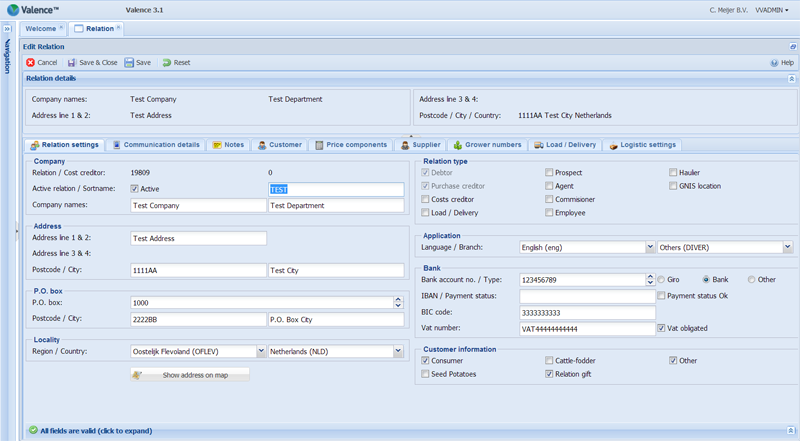
Task: Expand the validation status bar arrow
Action: pos(791,430)
